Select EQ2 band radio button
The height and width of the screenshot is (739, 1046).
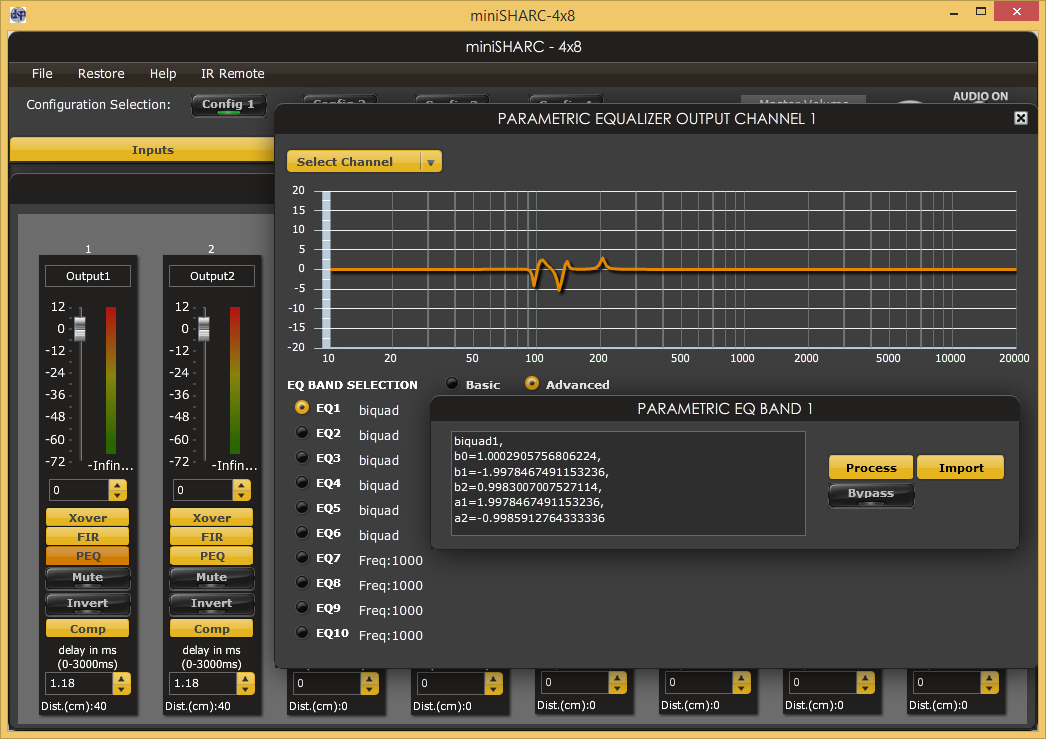point(302,433)
